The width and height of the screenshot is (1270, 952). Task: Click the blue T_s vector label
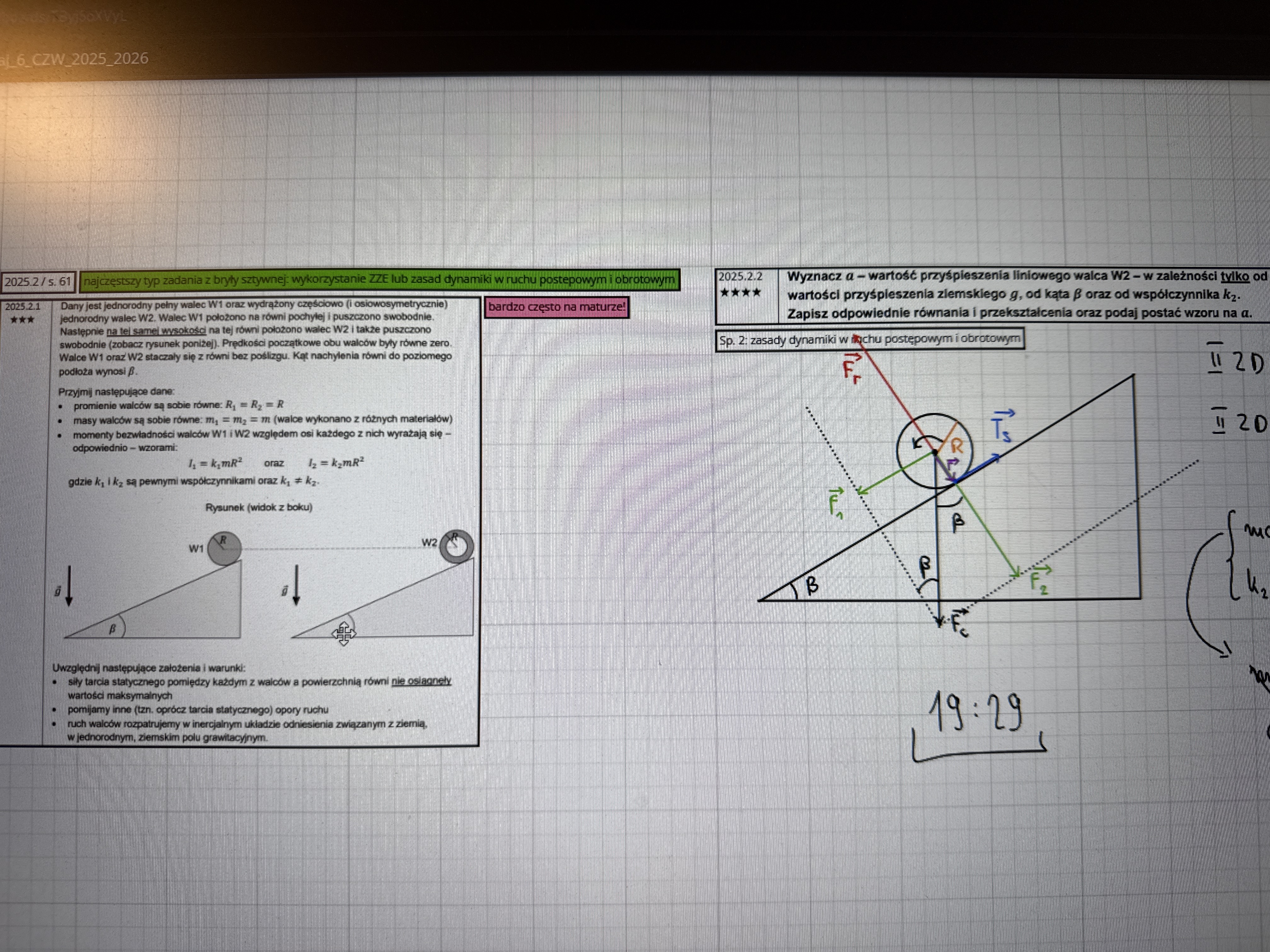(x=1003, y=428)
